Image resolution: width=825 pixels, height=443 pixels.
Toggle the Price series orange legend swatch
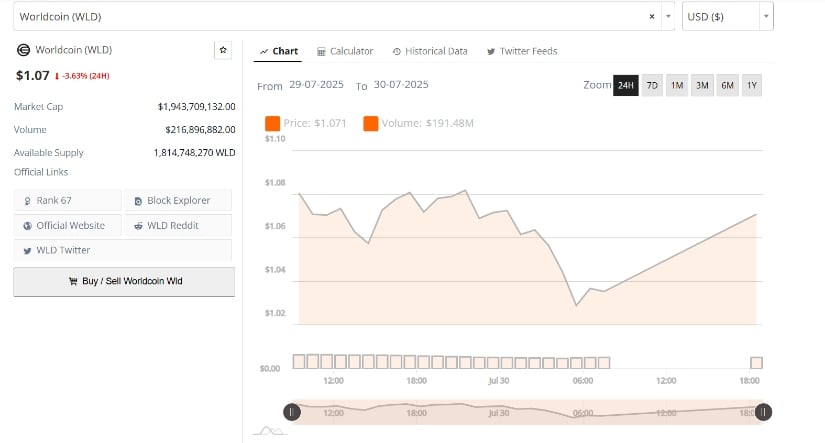[273, 123]
